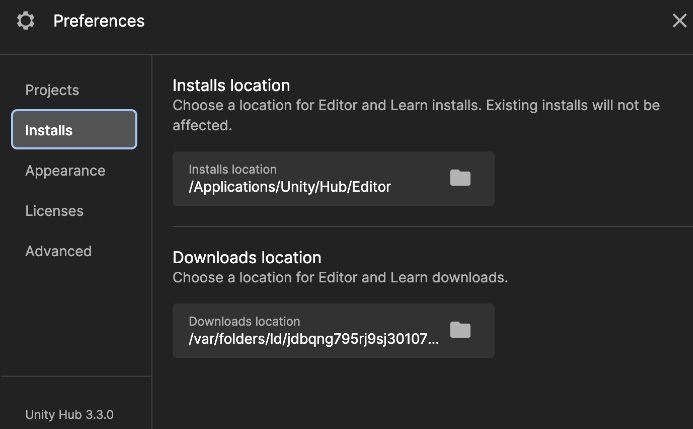Click the Preferences gear icon
693x429 pixels.
26,21
